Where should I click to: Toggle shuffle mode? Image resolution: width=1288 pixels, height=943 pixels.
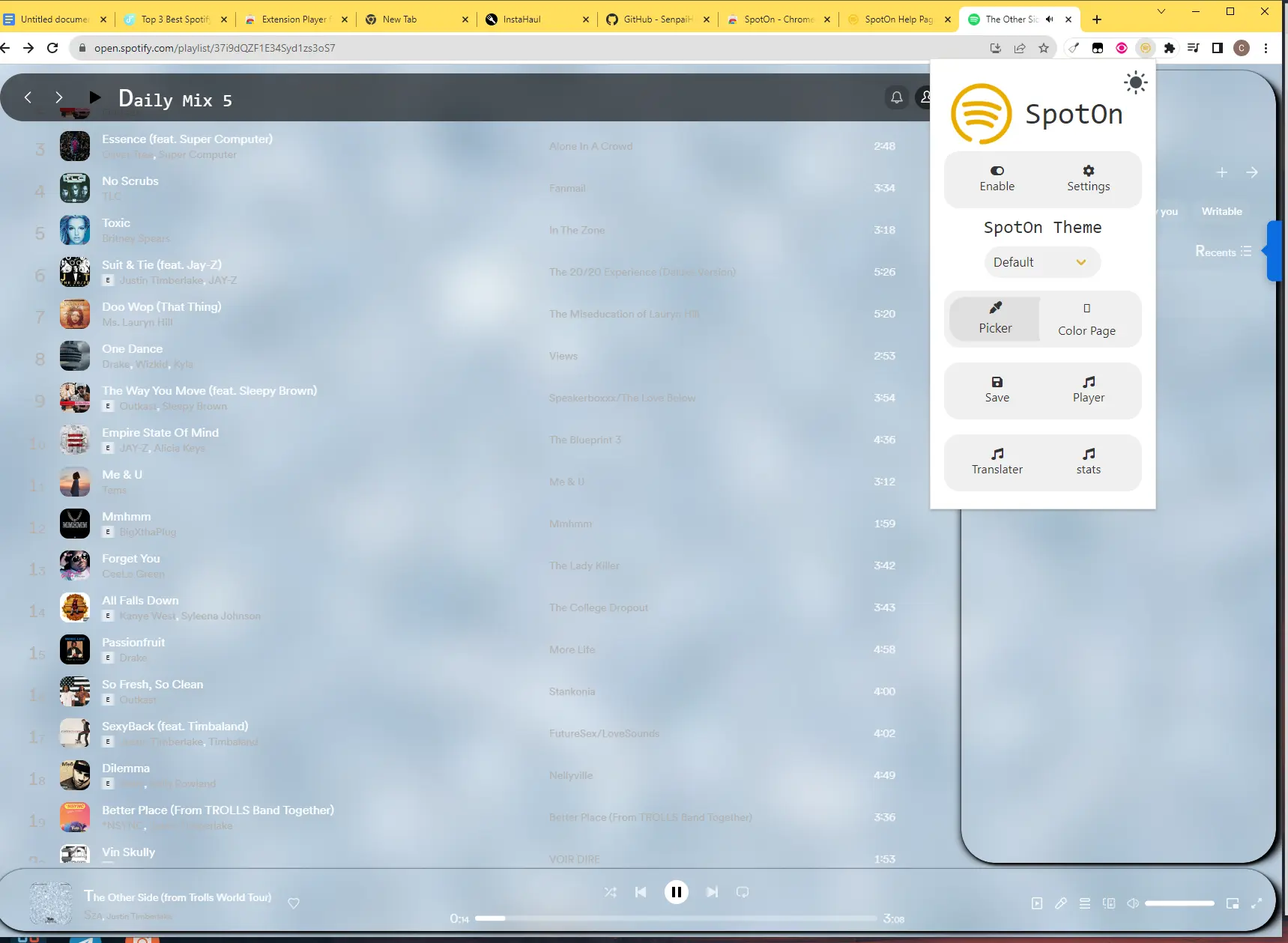(x=611, y=892)
